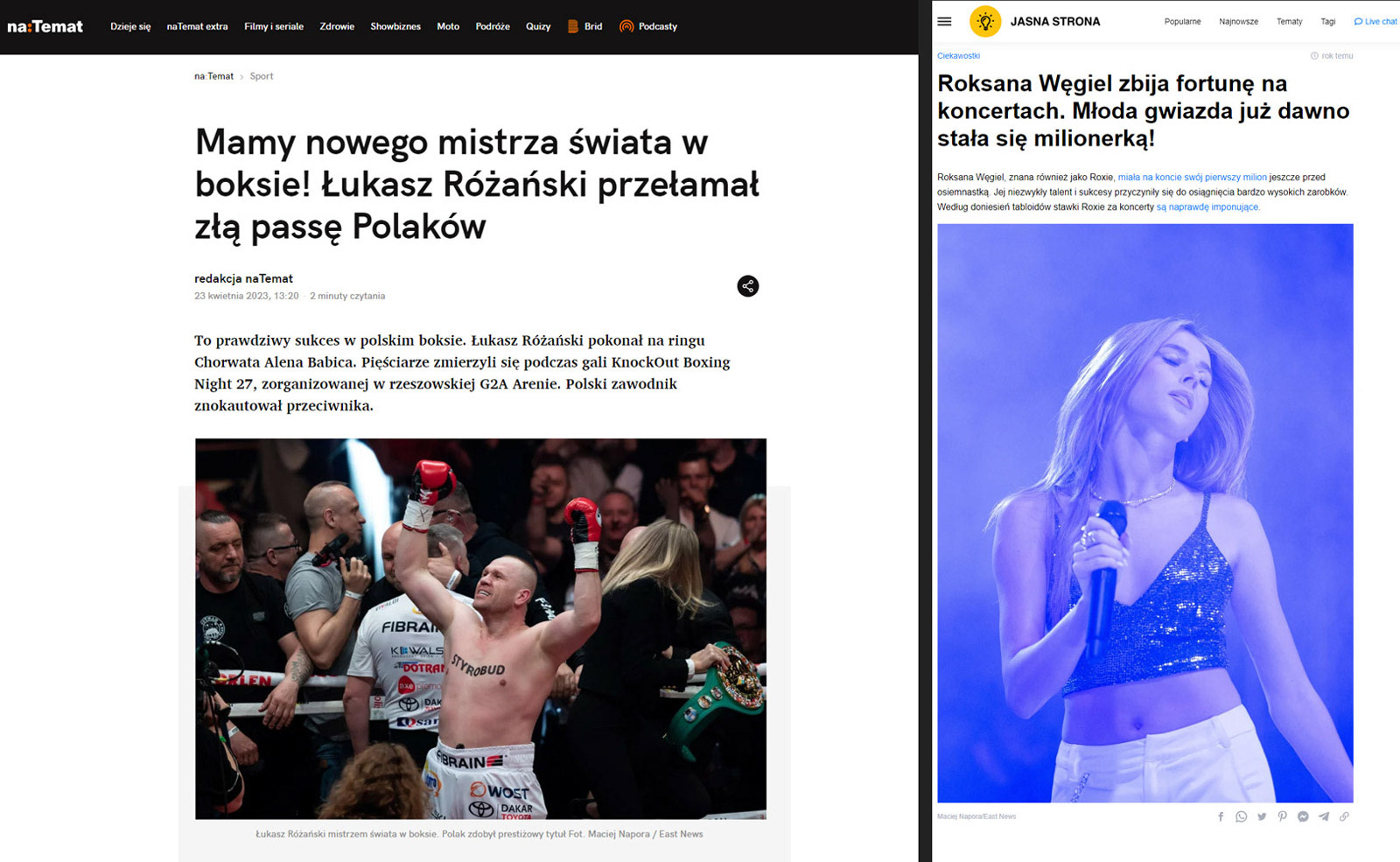
Task: Go to the Showbiznes section
Action: point(395,26)
